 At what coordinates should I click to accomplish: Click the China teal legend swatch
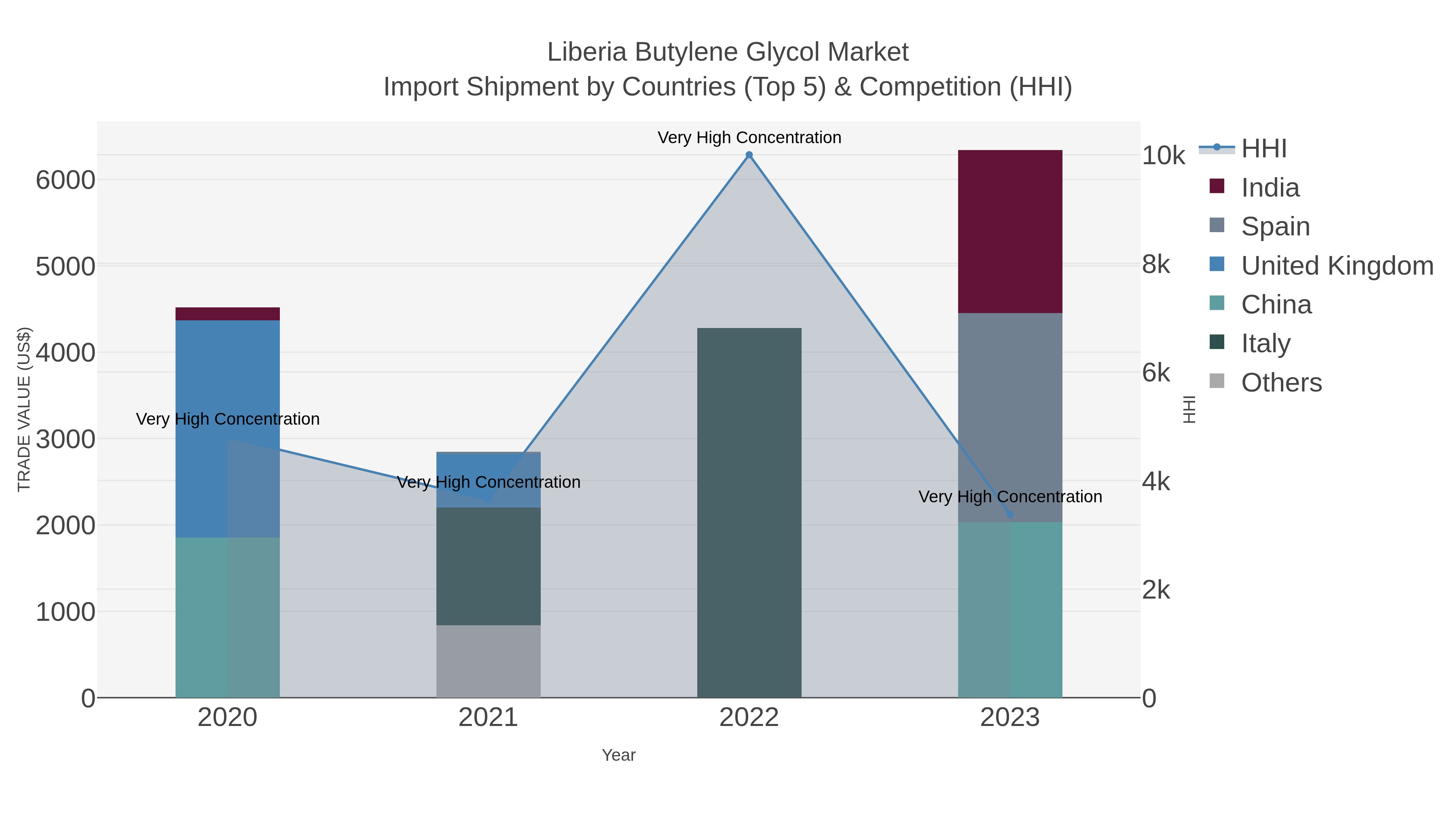tap(1217, 303)
